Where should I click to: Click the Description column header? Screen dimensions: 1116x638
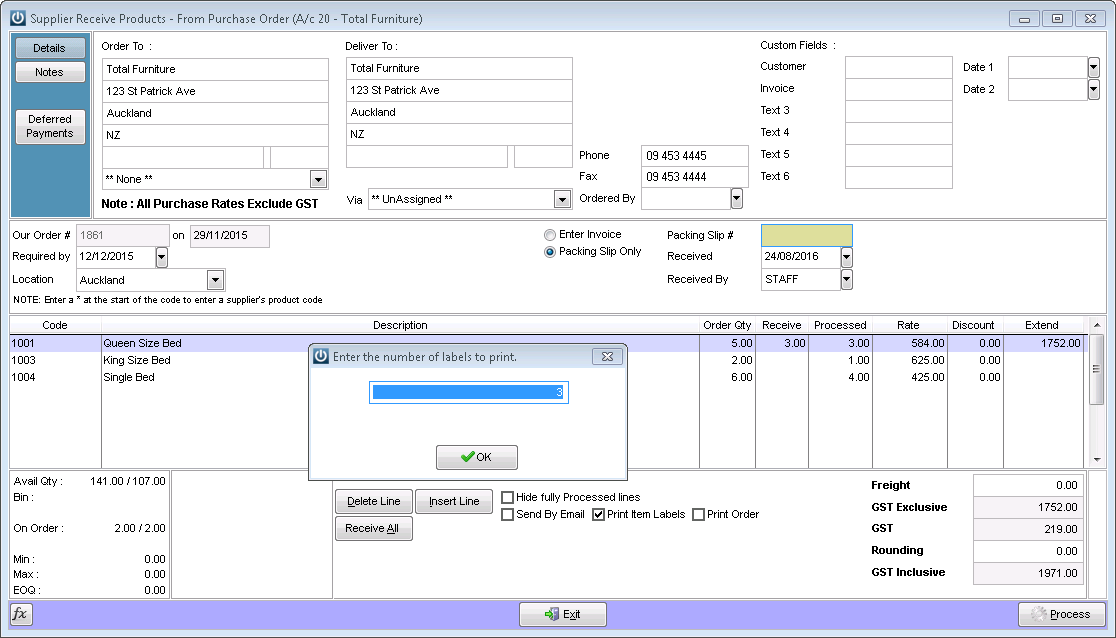400,325
